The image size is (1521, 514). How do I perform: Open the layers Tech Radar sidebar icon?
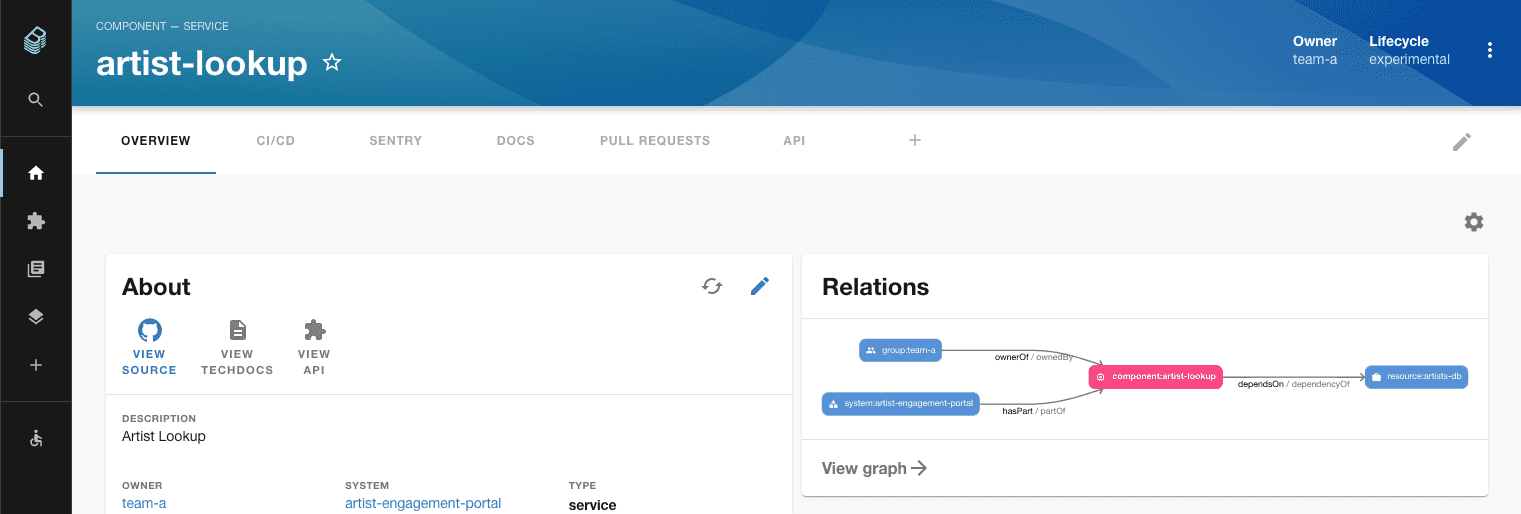(x=36, y=317)
